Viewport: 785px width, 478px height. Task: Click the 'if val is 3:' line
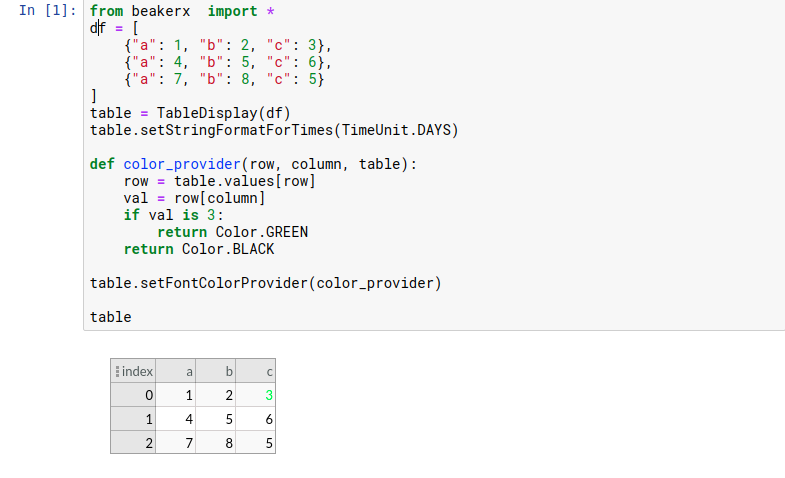174,215
